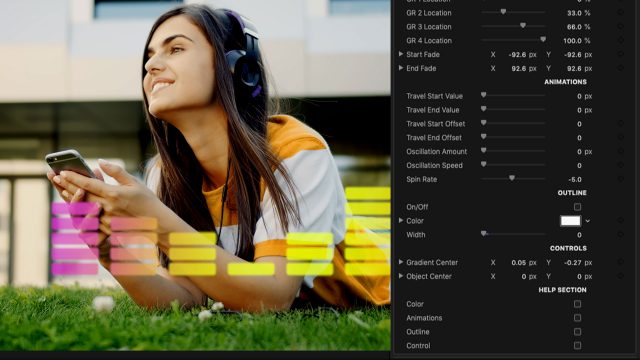
Task: Click the Oscillation Amount slider handle
Action: [x=484, y=151]
